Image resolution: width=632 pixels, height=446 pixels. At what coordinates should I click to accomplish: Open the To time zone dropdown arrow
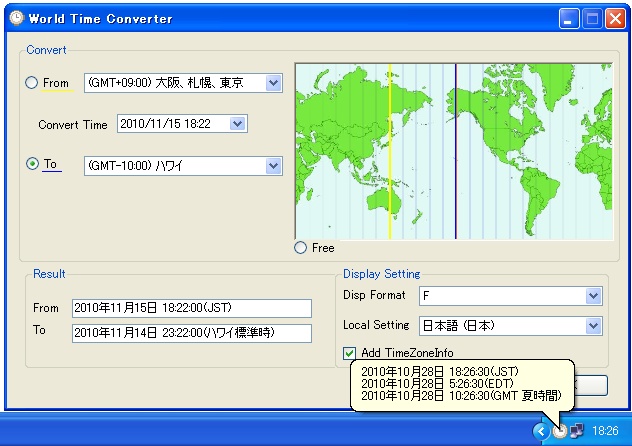click(273, 166)
